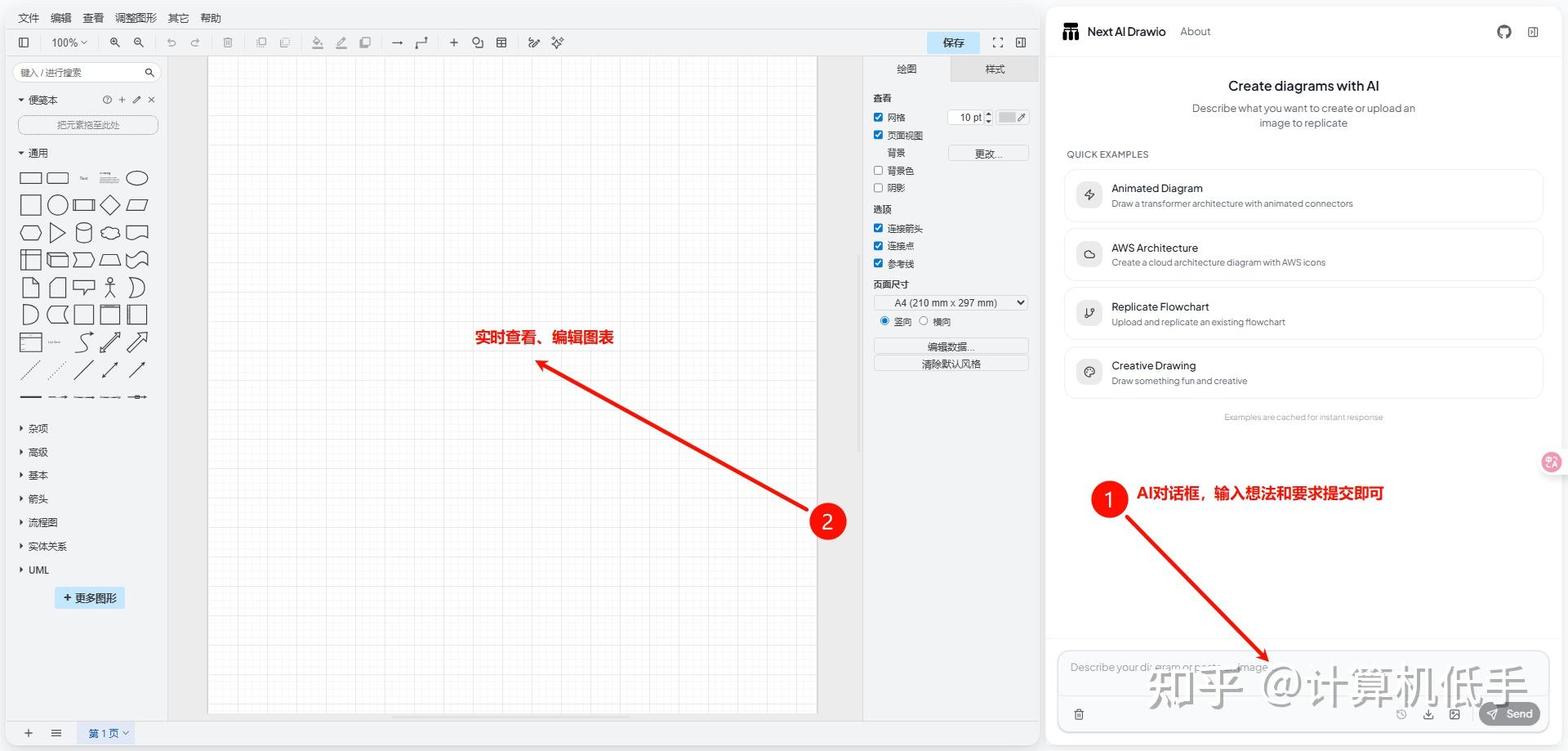Open the waypoint connector style tool
Viewport: 1568px width, 751px height.
click(x=421, y=42)
